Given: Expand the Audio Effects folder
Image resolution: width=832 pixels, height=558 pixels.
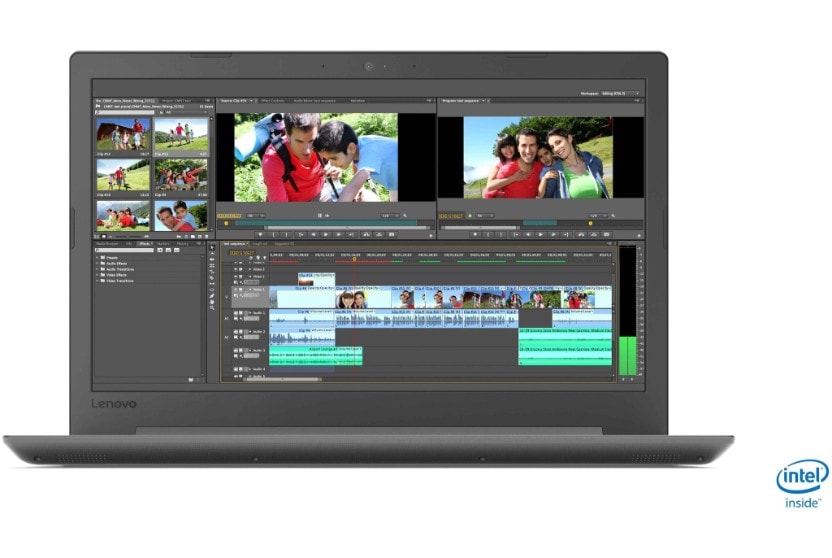Looking at the screenshot, I should [x=97, y=264].
